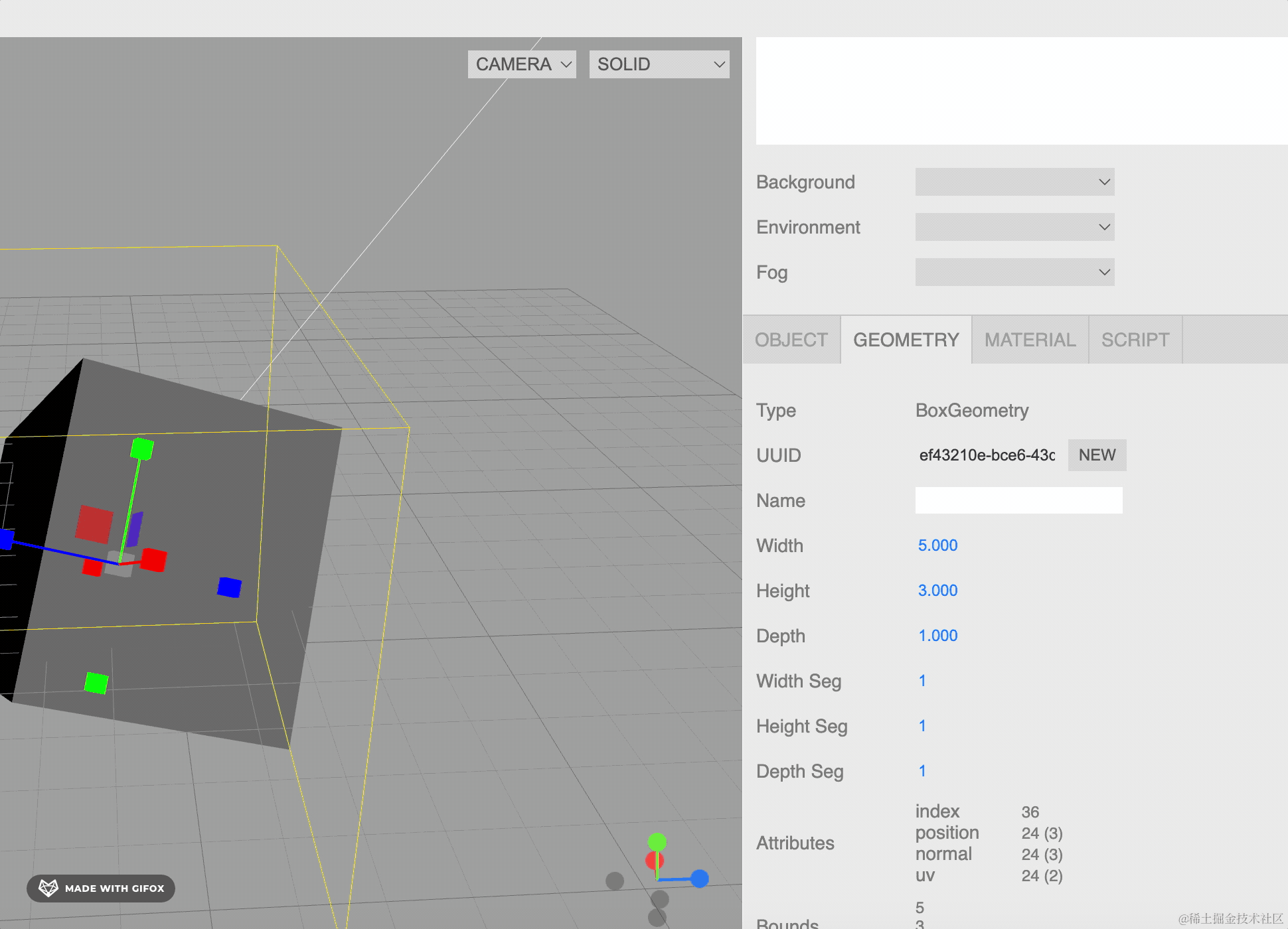Grab the green Y-axis gizmo handle tip
This screenshot has width=1288, height=929.
pos(142,449)
